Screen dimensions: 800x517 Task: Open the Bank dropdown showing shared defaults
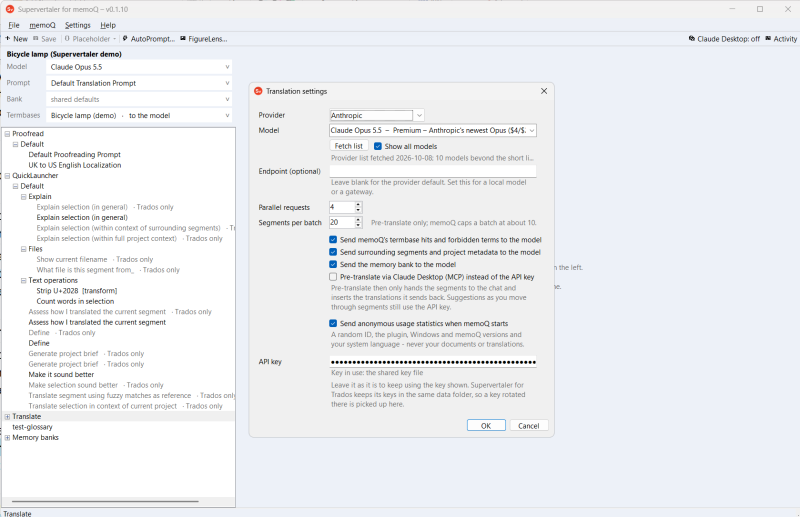(x=139, y=100)
